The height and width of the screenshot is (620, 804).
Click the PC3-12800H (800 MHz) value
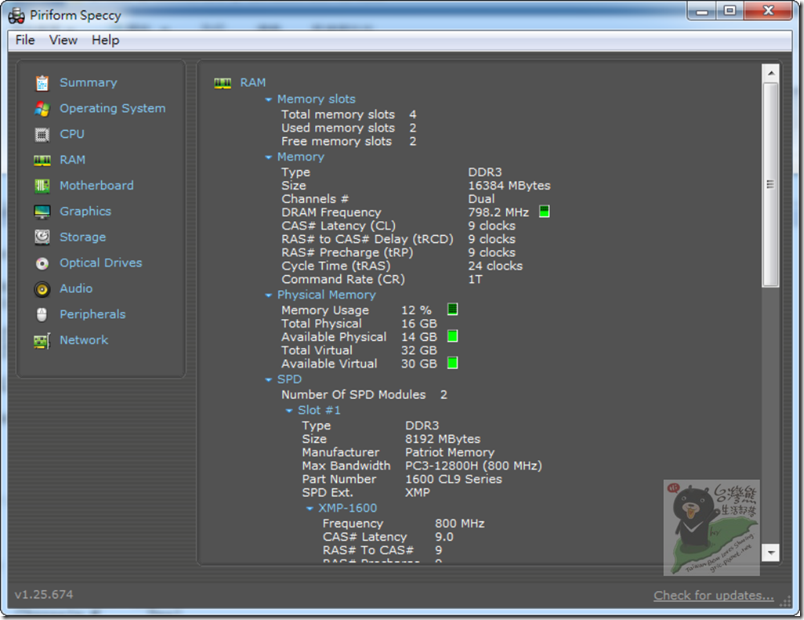(473, 466)
